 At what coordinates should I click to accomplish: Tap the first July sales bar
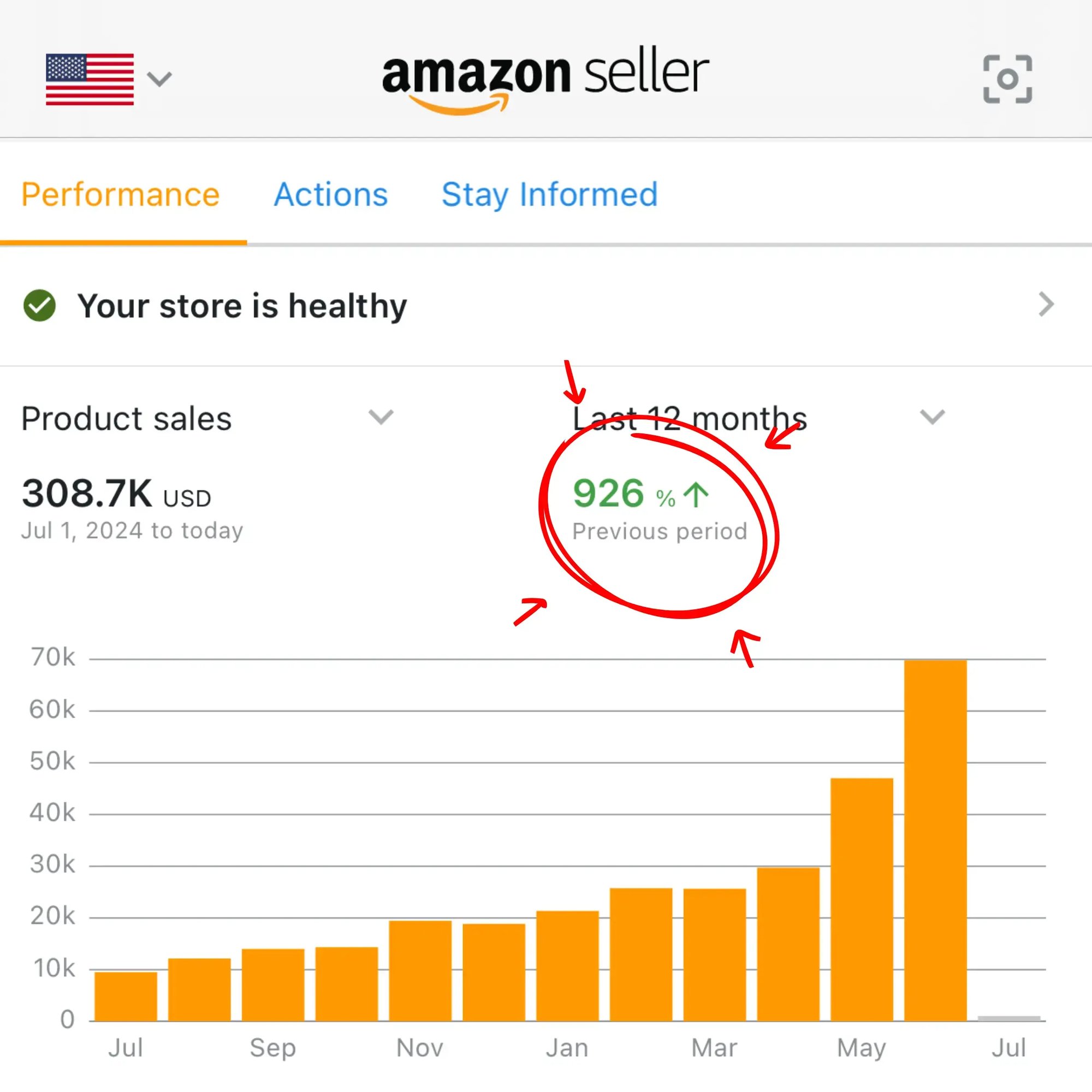[x=126, y=996]
